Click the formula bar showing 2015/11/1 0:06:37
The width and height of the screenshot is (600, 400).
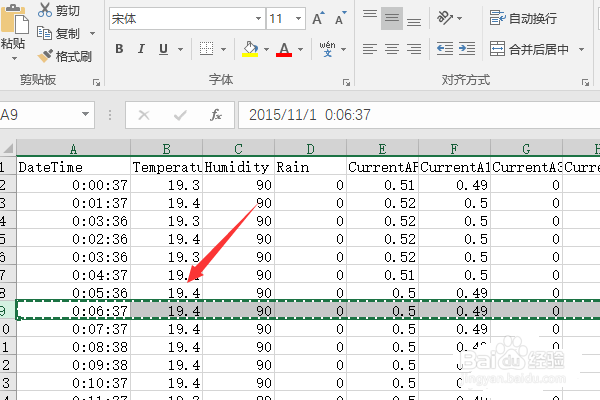(x=419, y=115)
